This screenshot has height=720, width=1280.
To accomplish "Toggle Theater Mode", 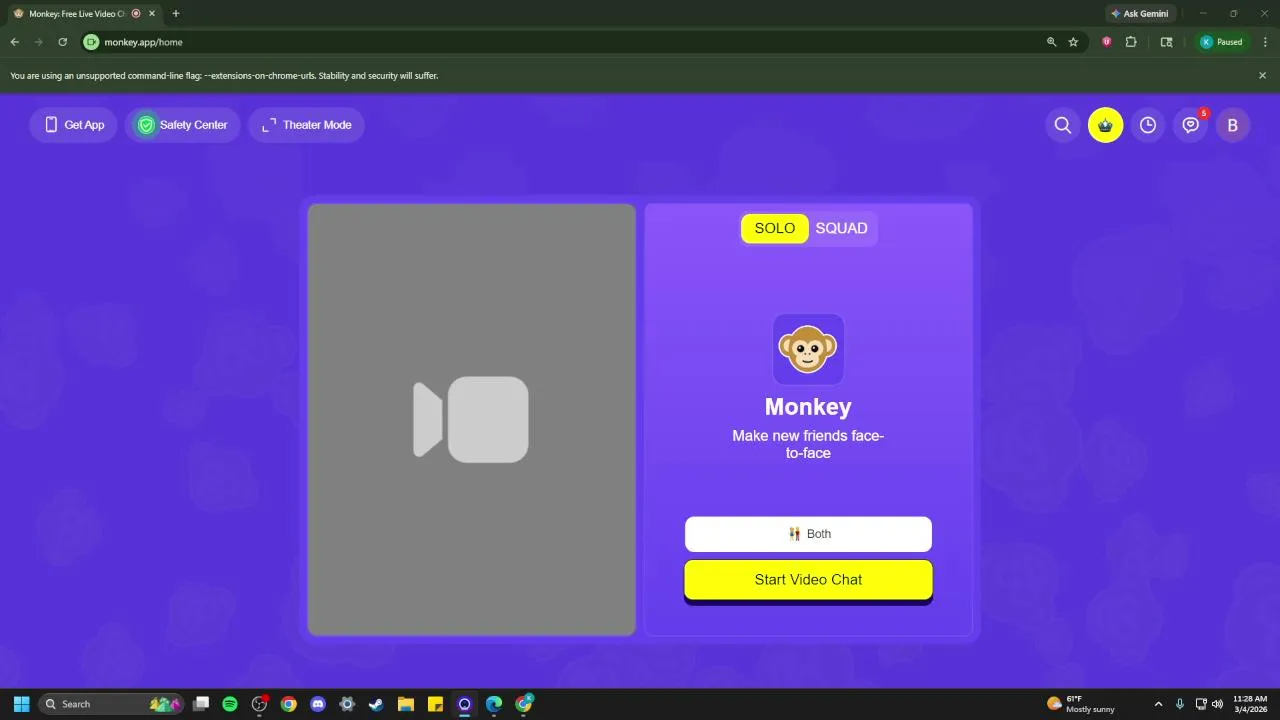I will click(306, 125).
